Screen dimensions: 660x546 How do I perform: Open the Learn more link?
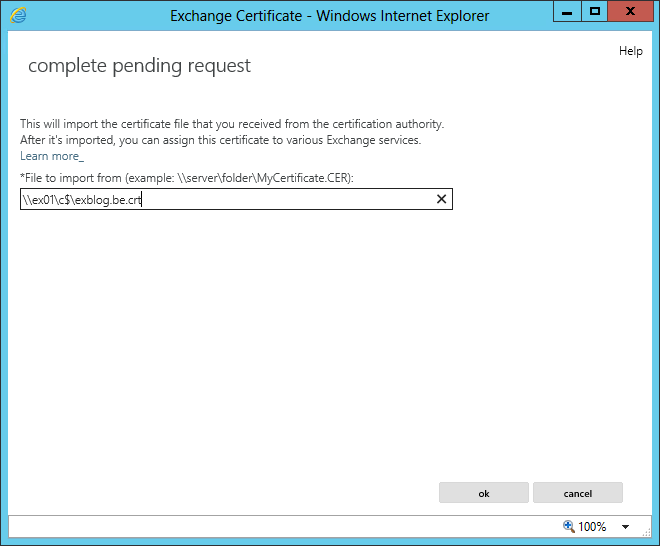[52, 156]
